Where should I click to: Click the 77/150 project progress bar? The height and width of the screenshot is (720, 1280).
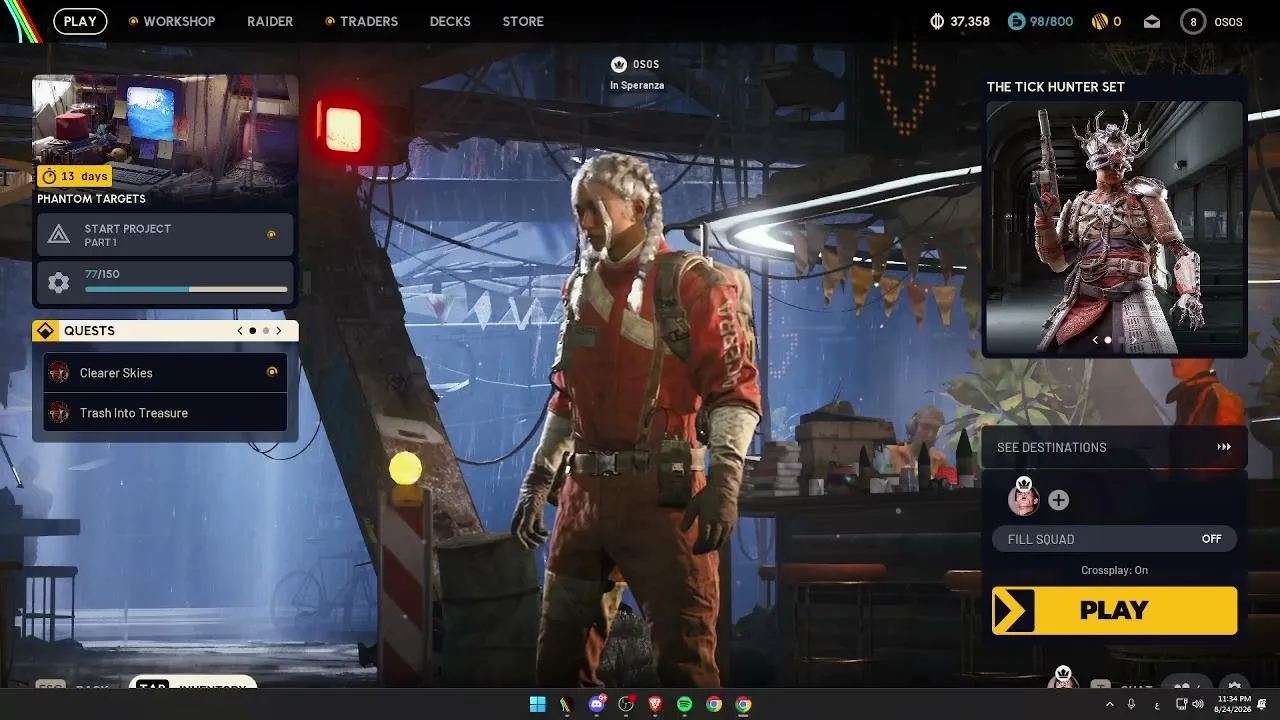click(186, 290)
